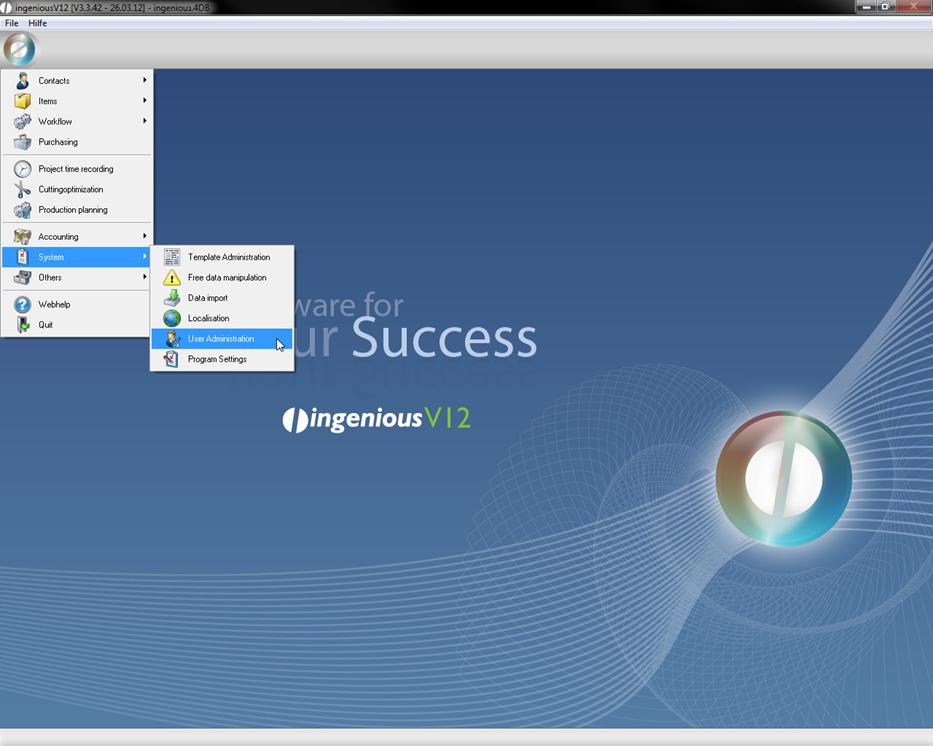
Task: Click the Items yellow box icon
Action: [22, 101]
